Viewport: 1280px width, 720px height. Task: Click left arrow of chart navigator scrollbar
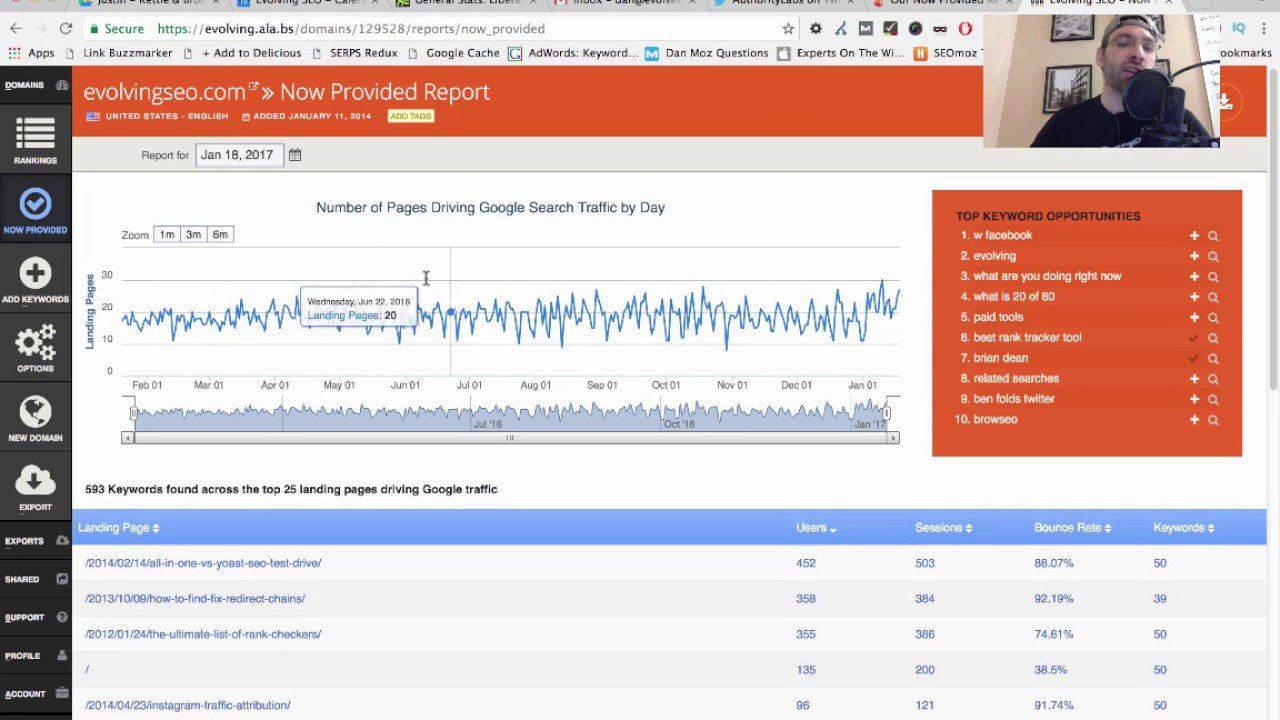point(127,438)
